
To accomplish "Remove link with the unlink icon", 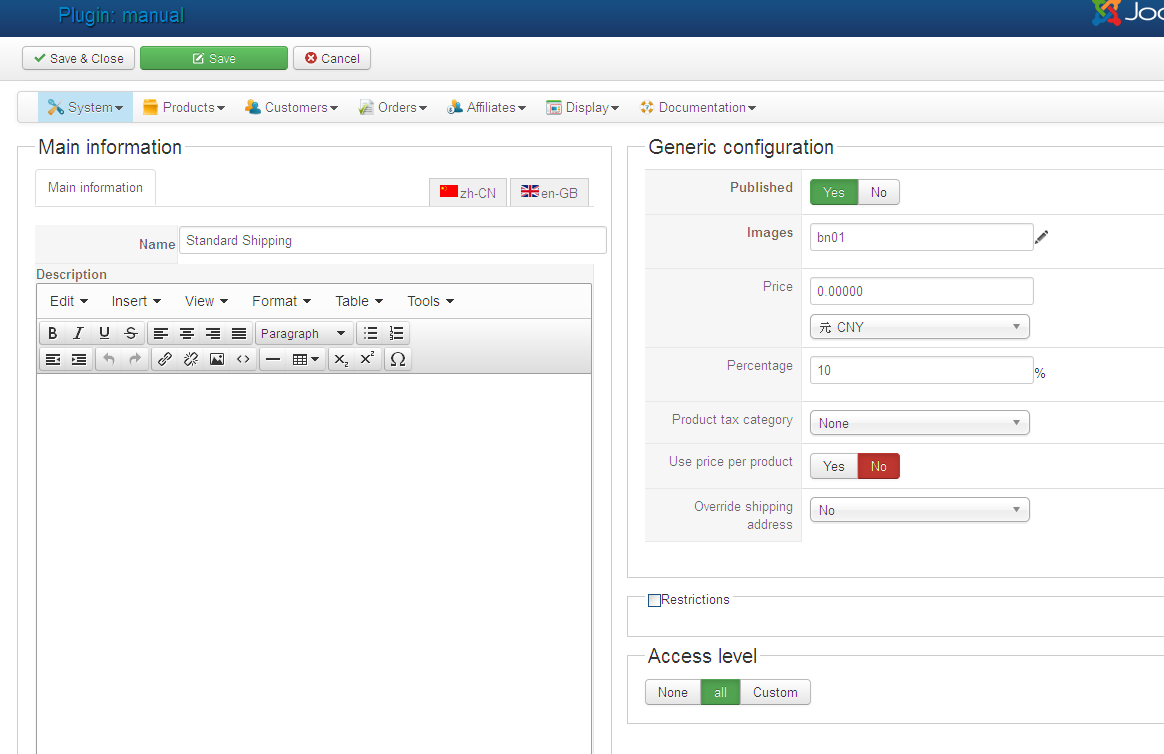I will point(191,359).
